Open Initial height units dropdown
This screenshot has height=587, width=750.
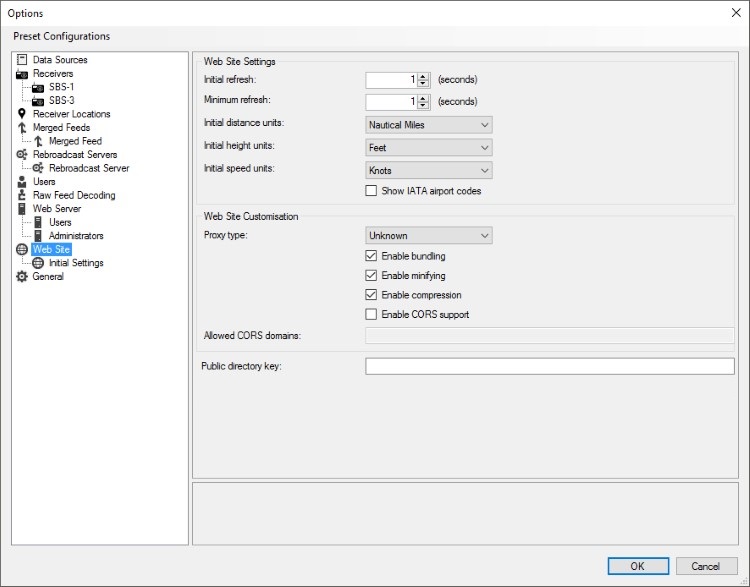coord(429,148)
